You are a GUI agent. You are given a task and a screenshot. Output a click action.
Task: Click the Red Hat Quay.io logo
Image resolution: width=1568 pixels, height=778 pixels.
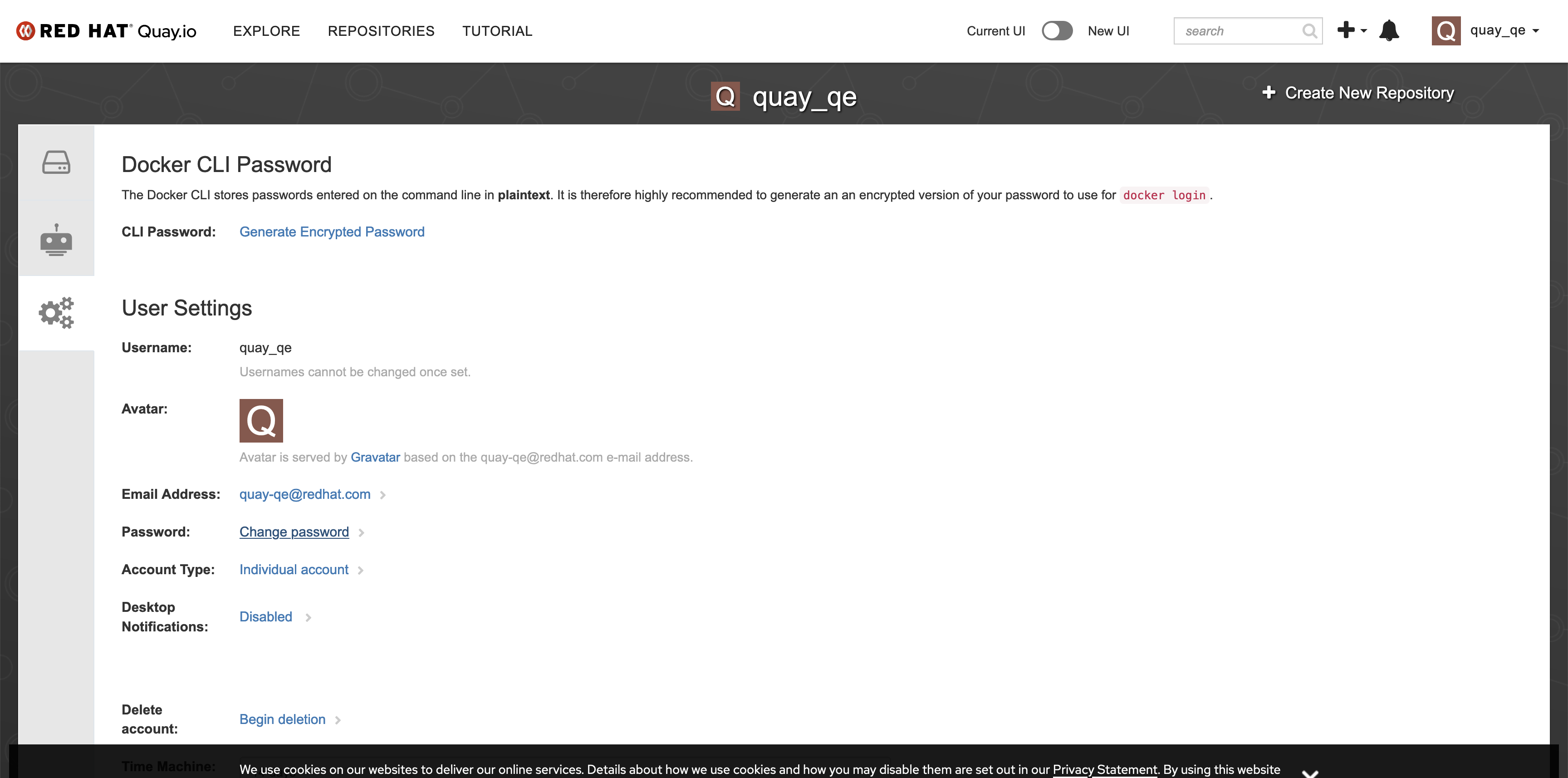[x=107, y=30]
